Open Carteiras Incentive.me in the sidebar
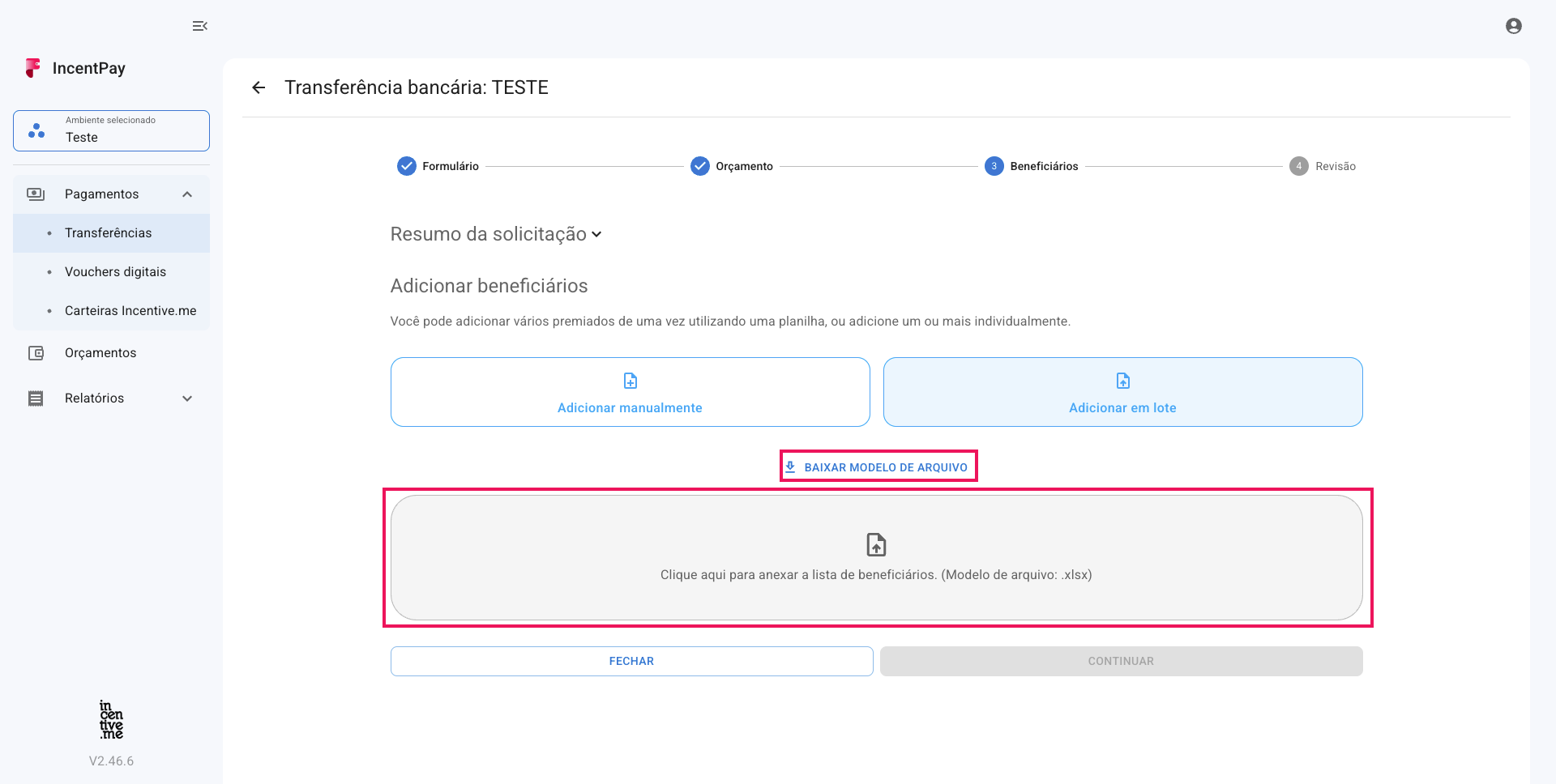The height and width of the screenshot is (784, 1556). tap(111, 311)
